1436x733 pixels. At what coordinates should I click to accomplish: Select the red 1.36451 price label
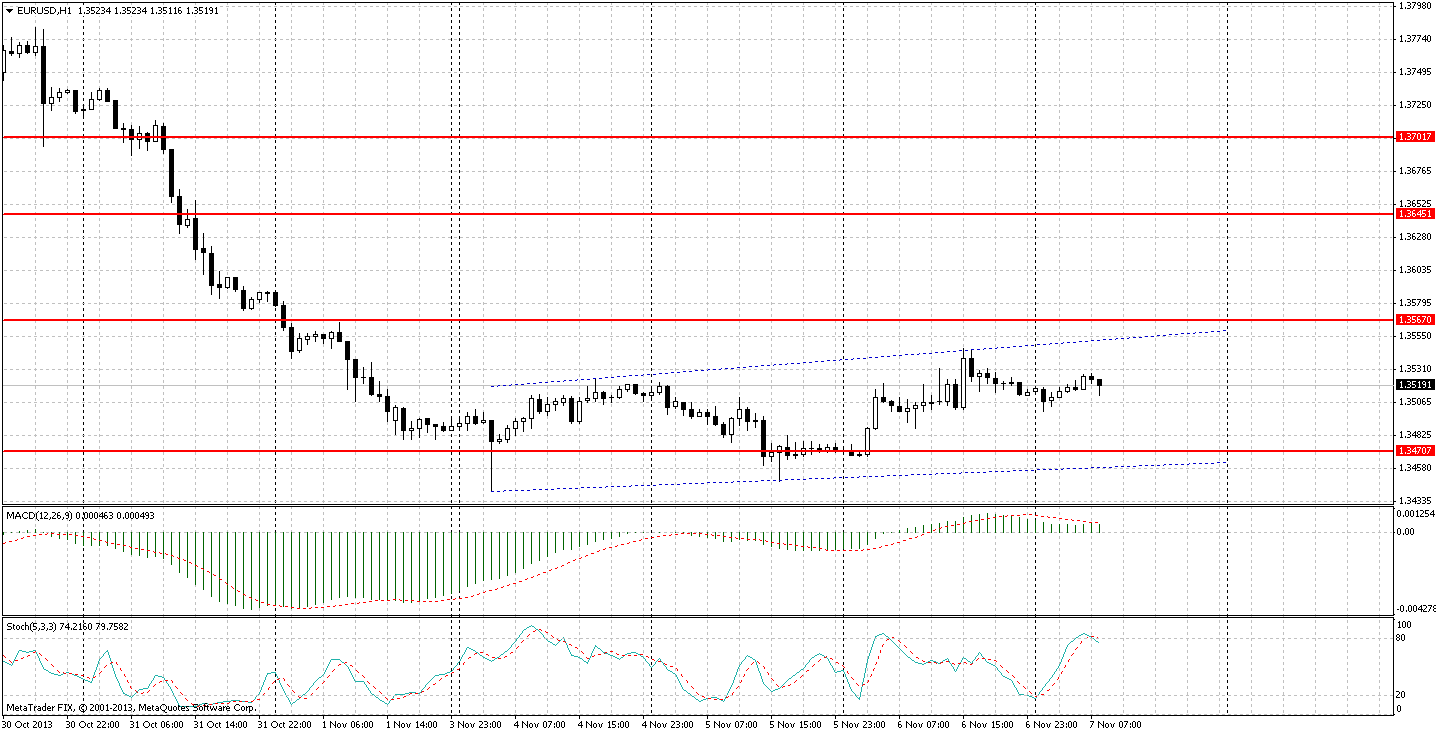tap(1416, 214)
